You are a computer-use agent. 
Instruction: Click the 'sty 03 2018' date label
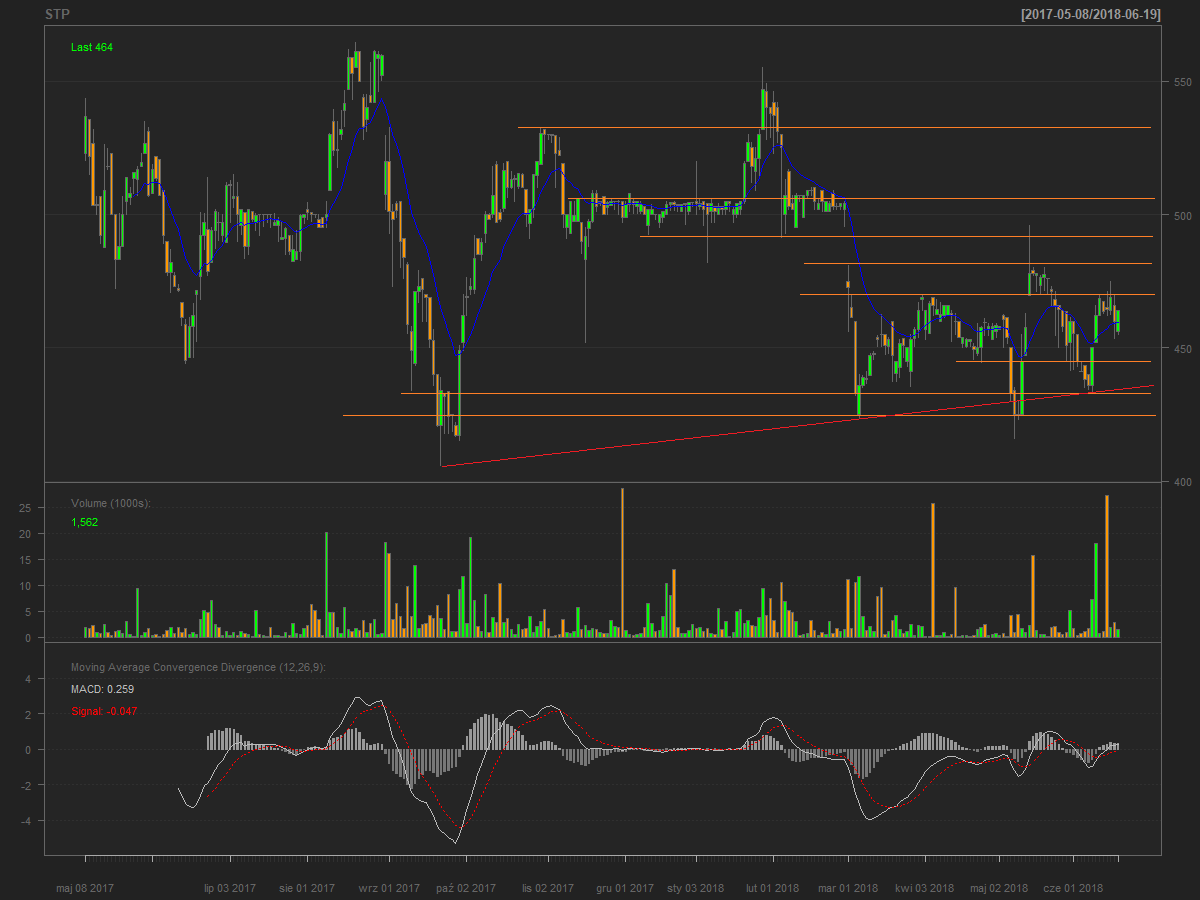(x=696, y=888)
